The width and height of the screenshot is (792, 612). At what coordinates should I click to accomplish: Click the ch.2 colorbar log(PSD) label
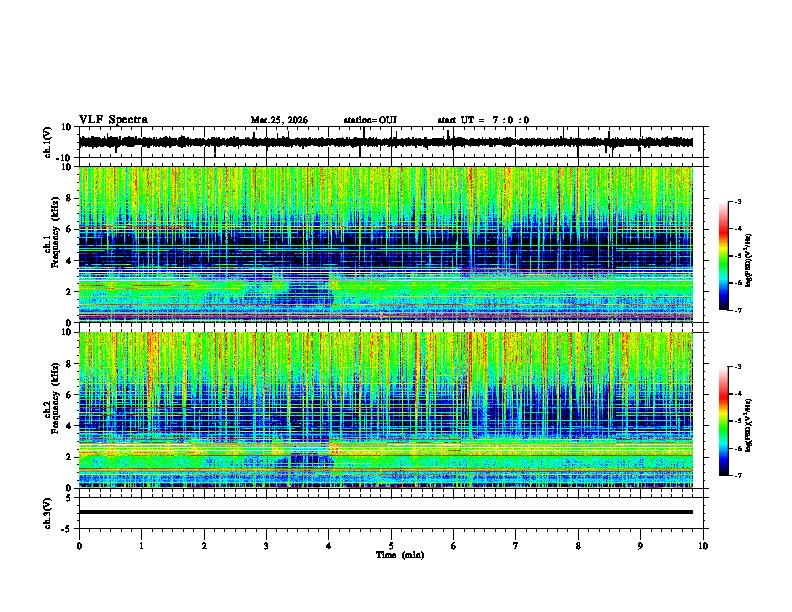tap(748, 425)
